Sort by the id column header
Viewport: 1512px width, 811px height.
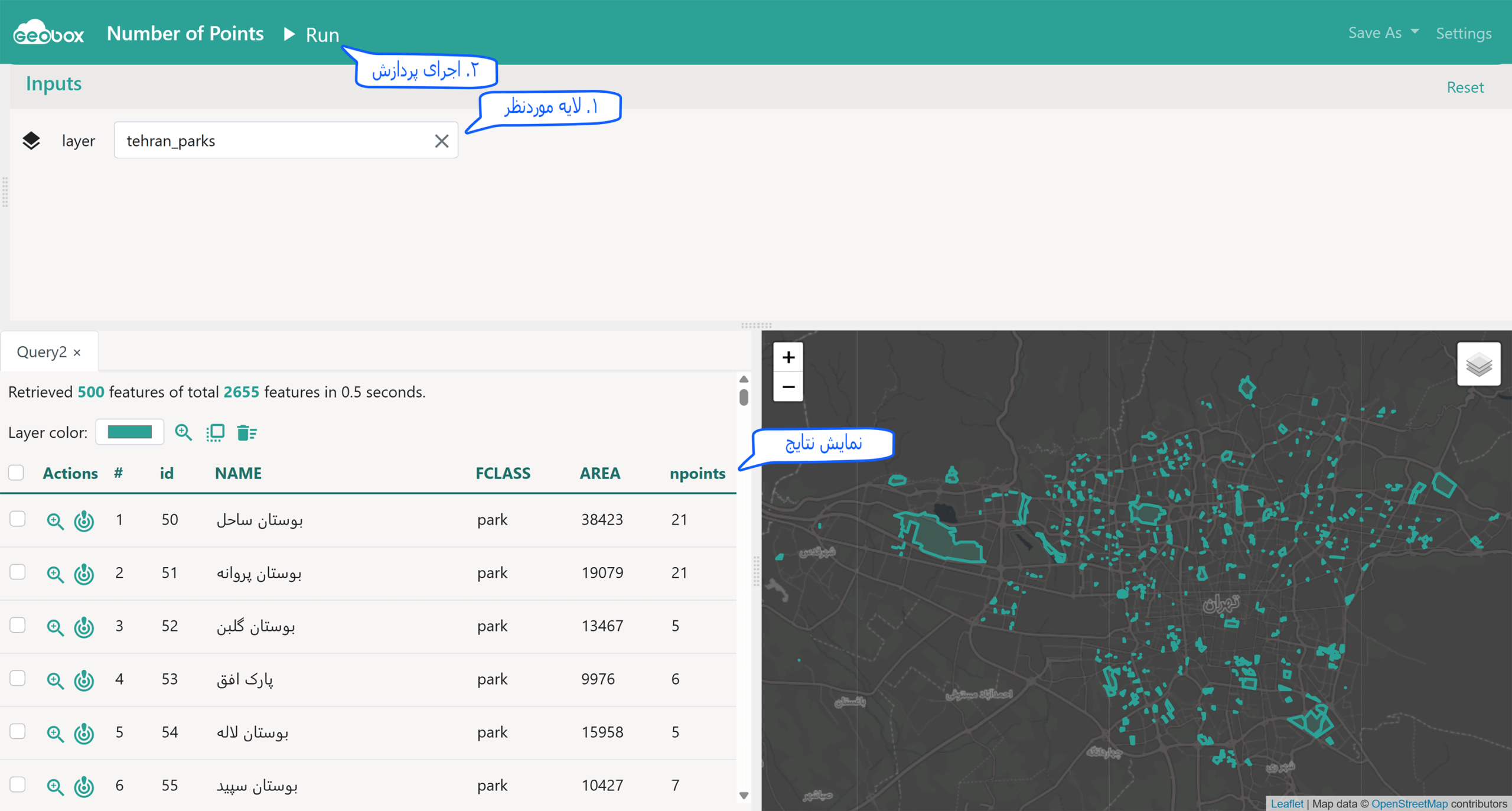tap(167, 473)
